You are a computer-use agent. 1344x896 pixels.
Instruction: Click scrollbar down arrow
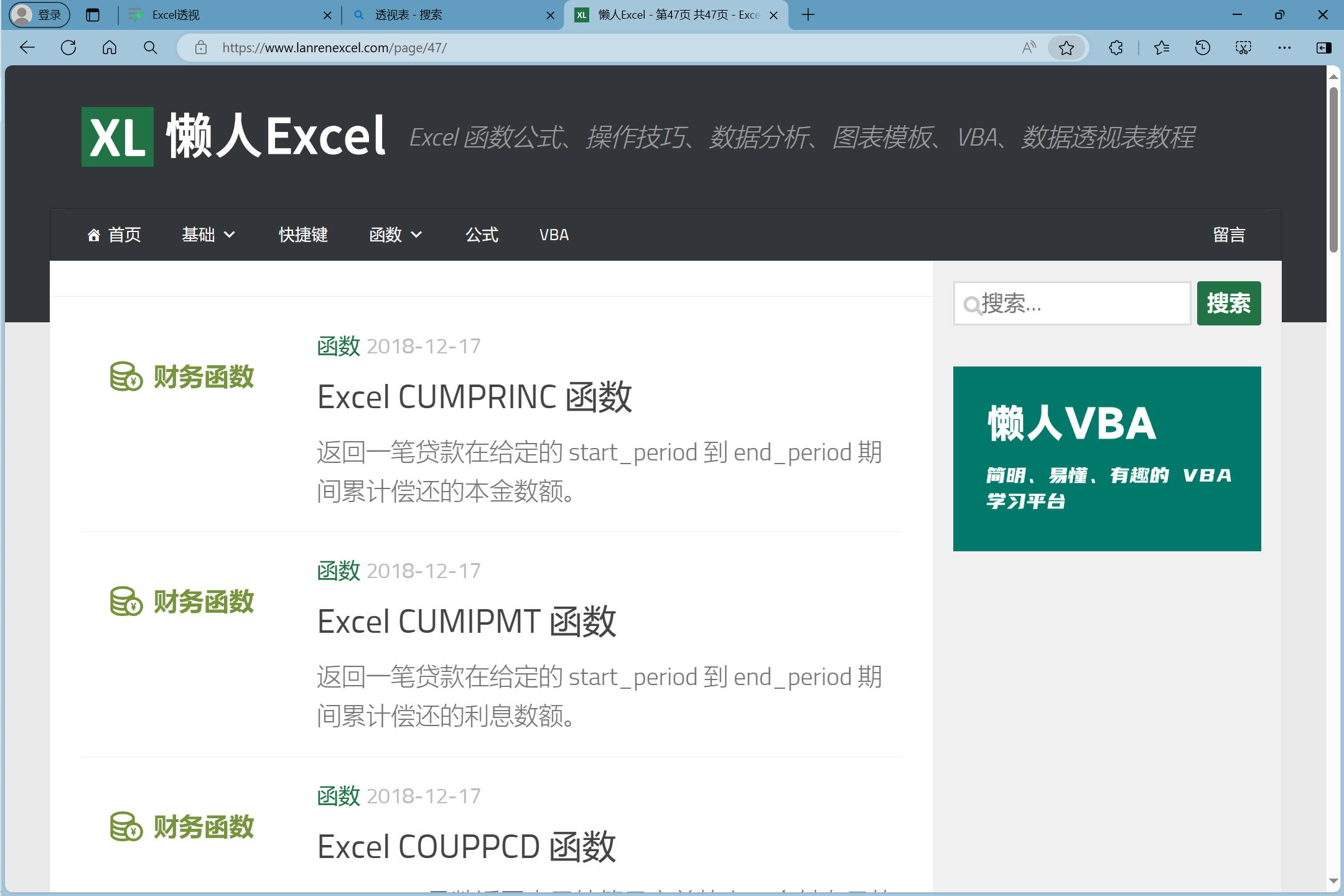(x=1333, y=881)
